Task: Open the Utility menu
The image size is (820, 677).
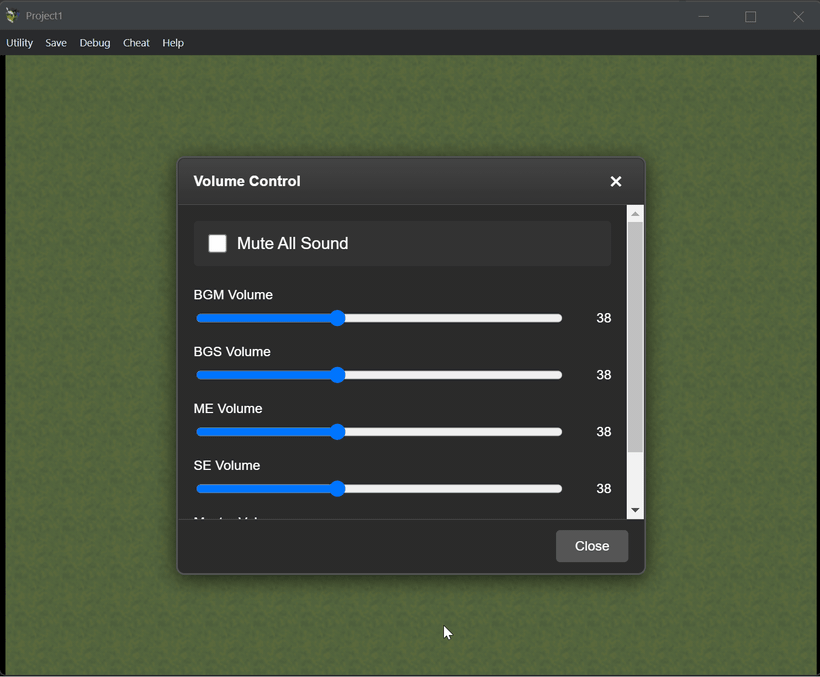Action: [x=19, y=43]
